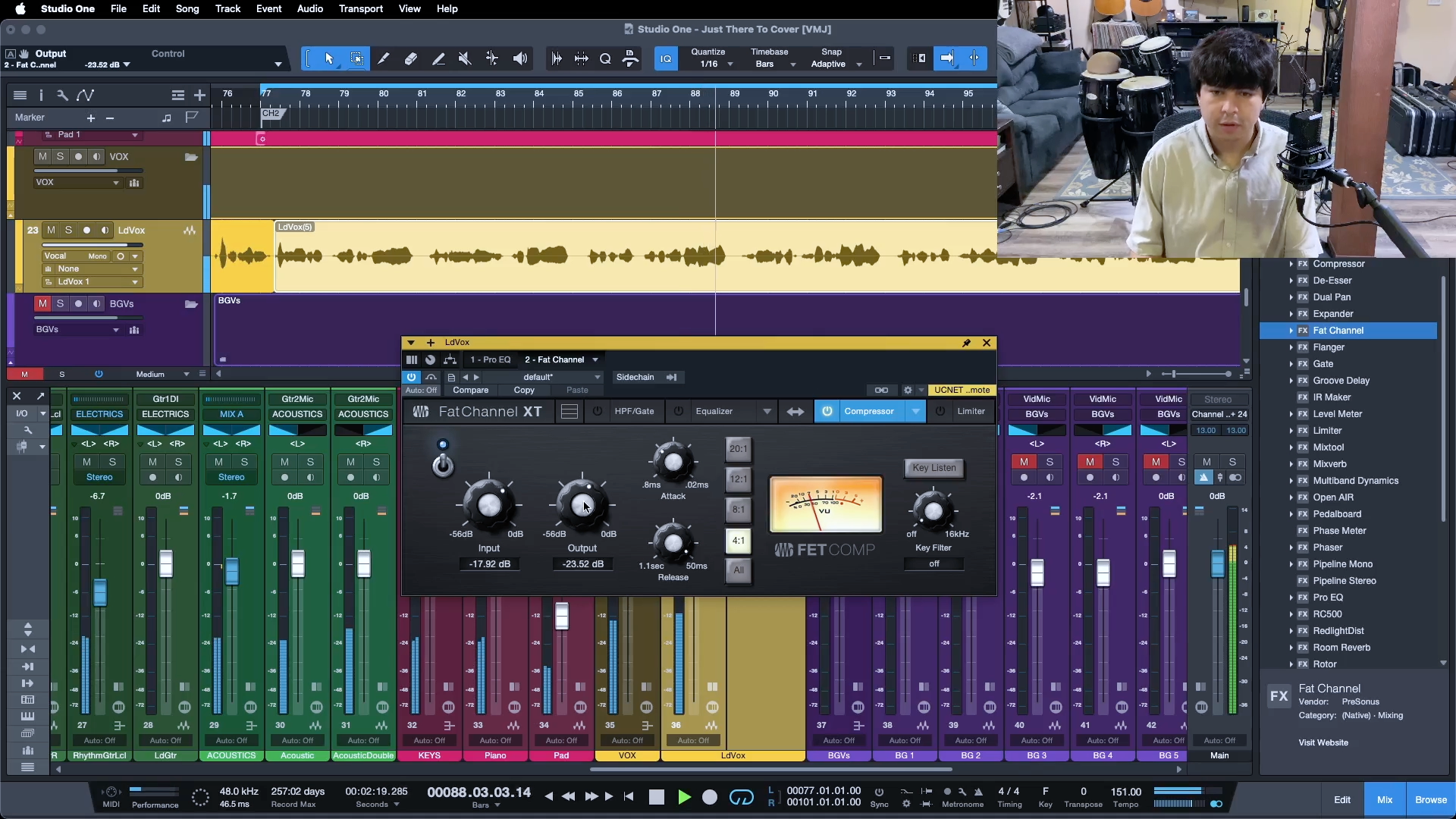Image resolution: width=1456 pixels, height=819 pixels.
Task: Select the Eraser tool
Action: 410,58
